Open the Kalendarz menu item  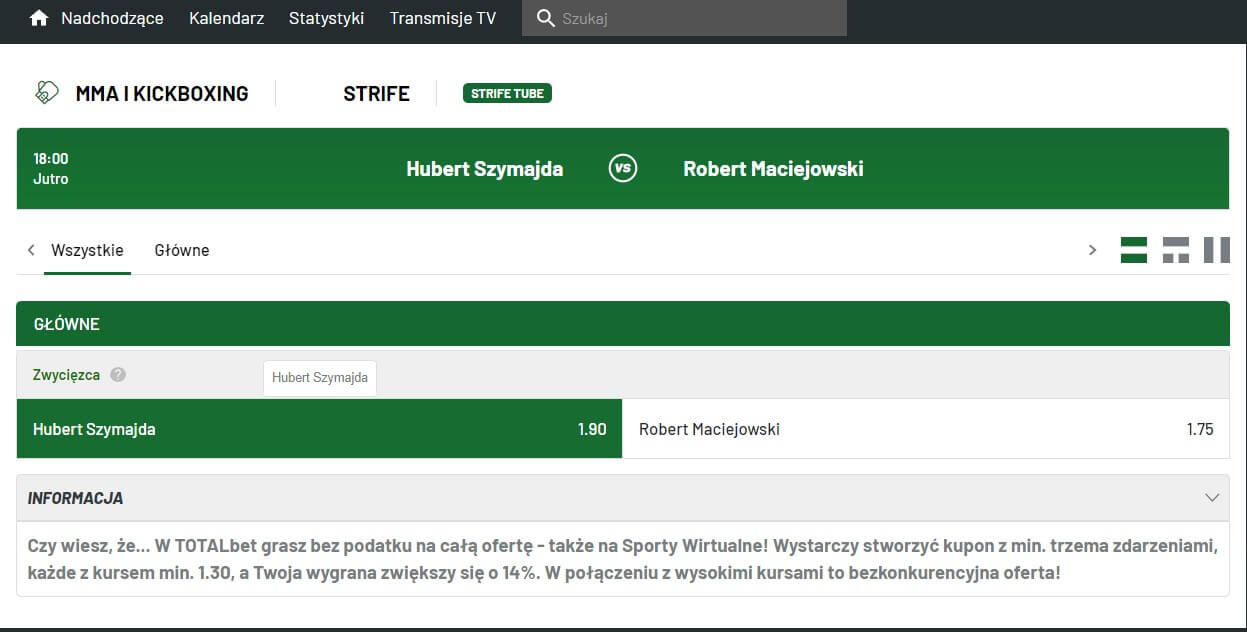pos(226,18)
